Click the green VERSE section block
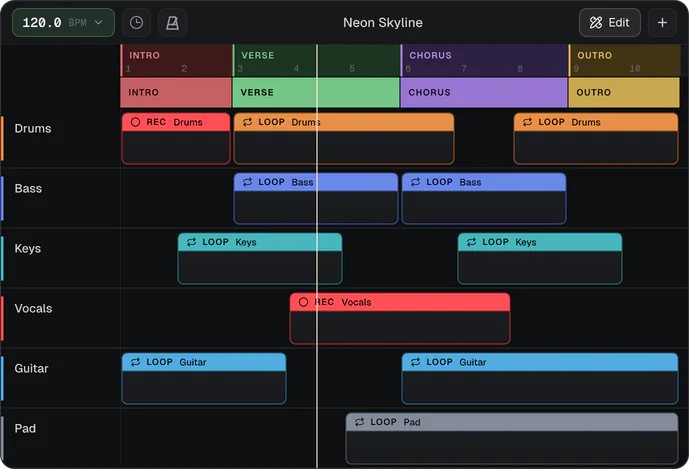The height and width of the screenshot is (469, 689). pyautogui.click(x=316, y=92)
